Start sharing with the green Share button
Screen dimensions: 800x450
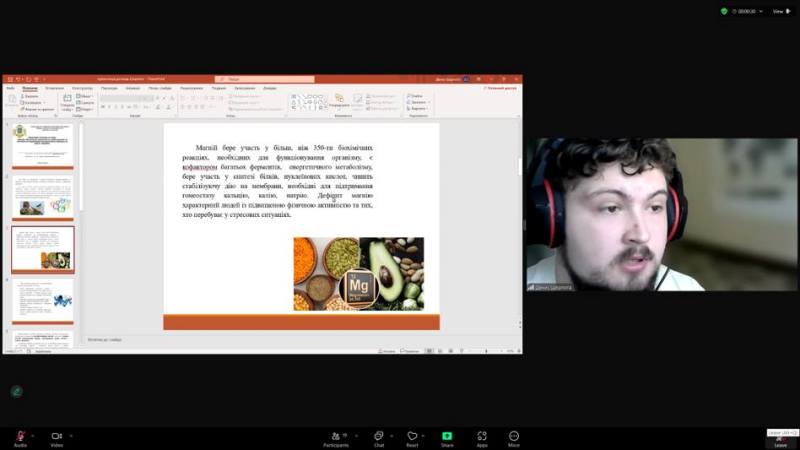click(447, 438)
